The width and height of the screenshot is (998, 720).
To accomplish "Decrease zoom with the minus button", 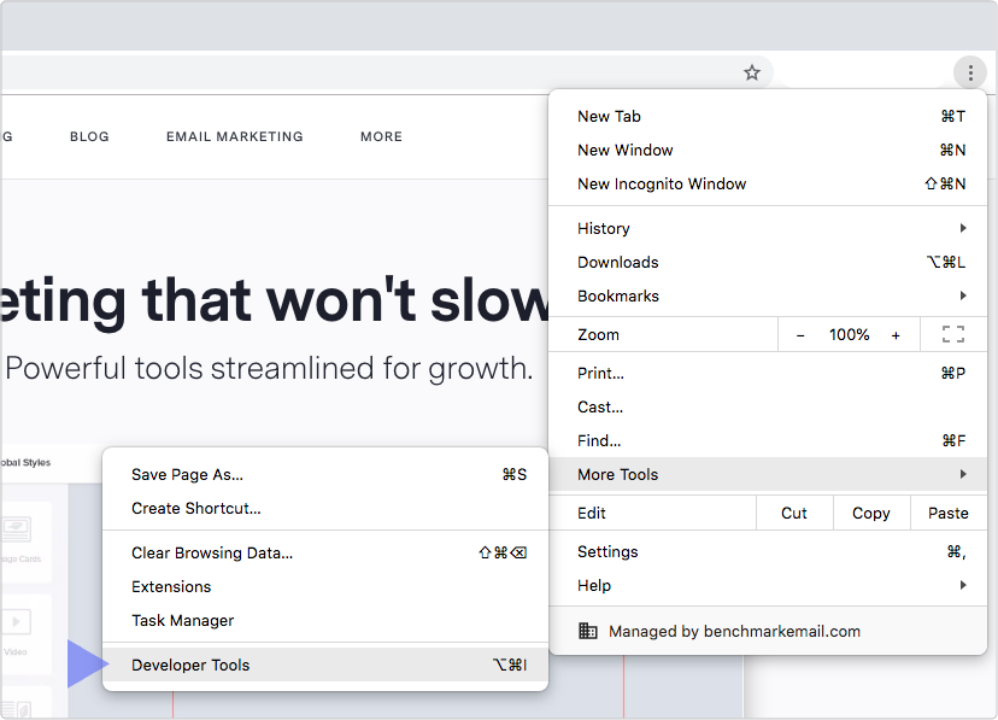I will click(800, 335).
